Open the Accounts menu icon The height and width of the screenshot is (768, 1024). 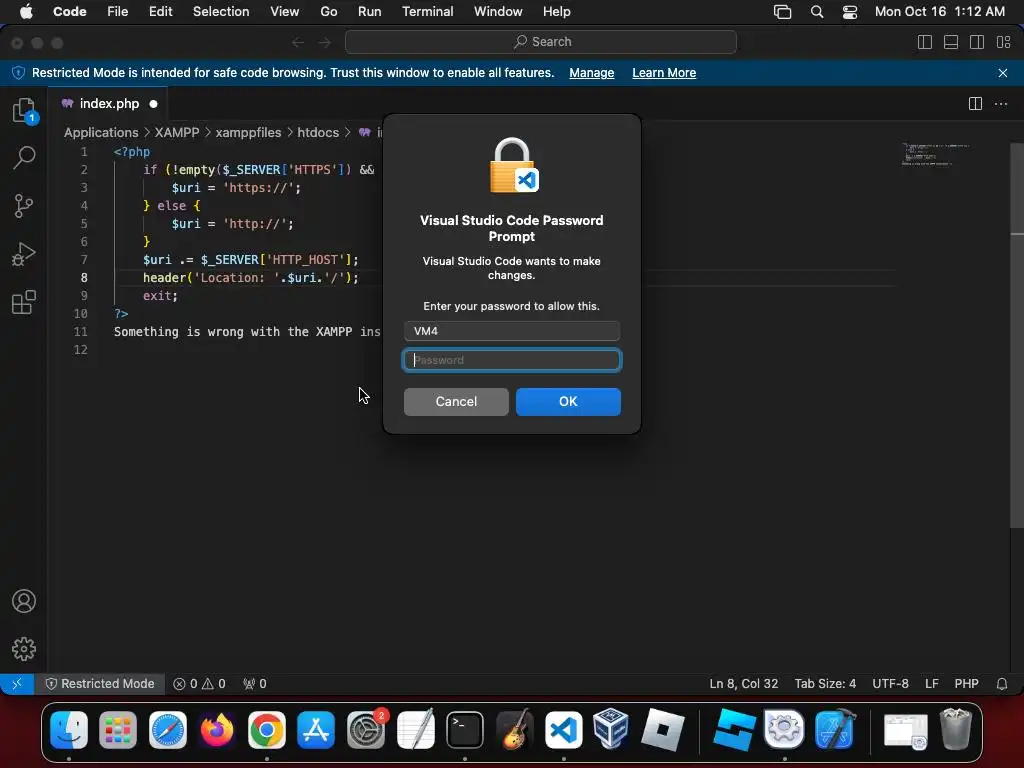pyautogui.click(x=24, y=601)
